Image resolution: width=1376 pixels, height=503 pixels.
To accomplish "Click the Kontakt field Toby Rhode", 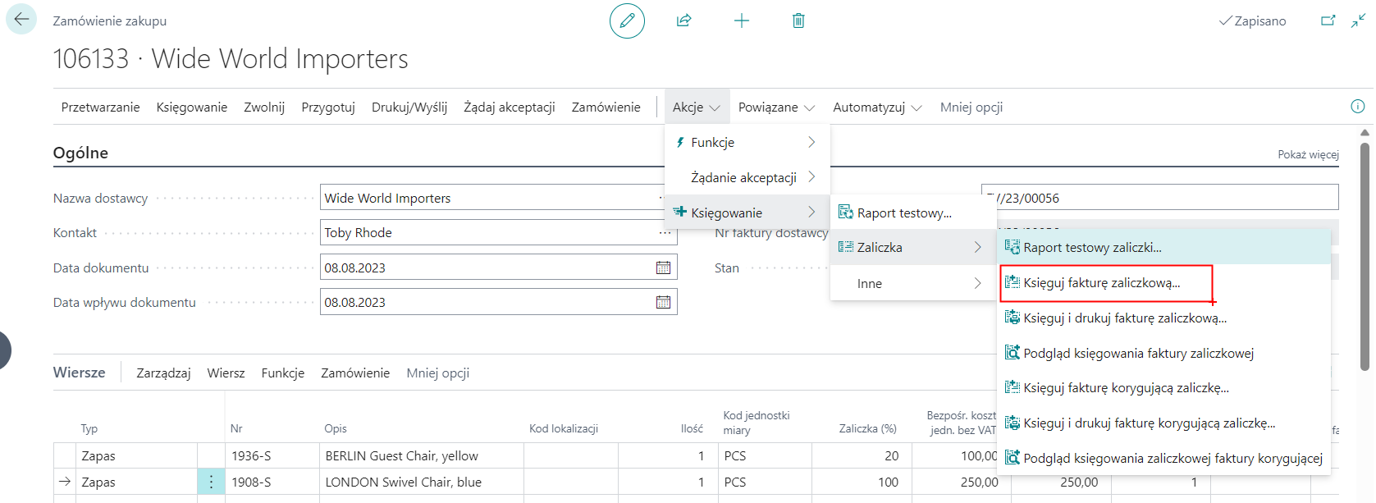I will [485, 233].
